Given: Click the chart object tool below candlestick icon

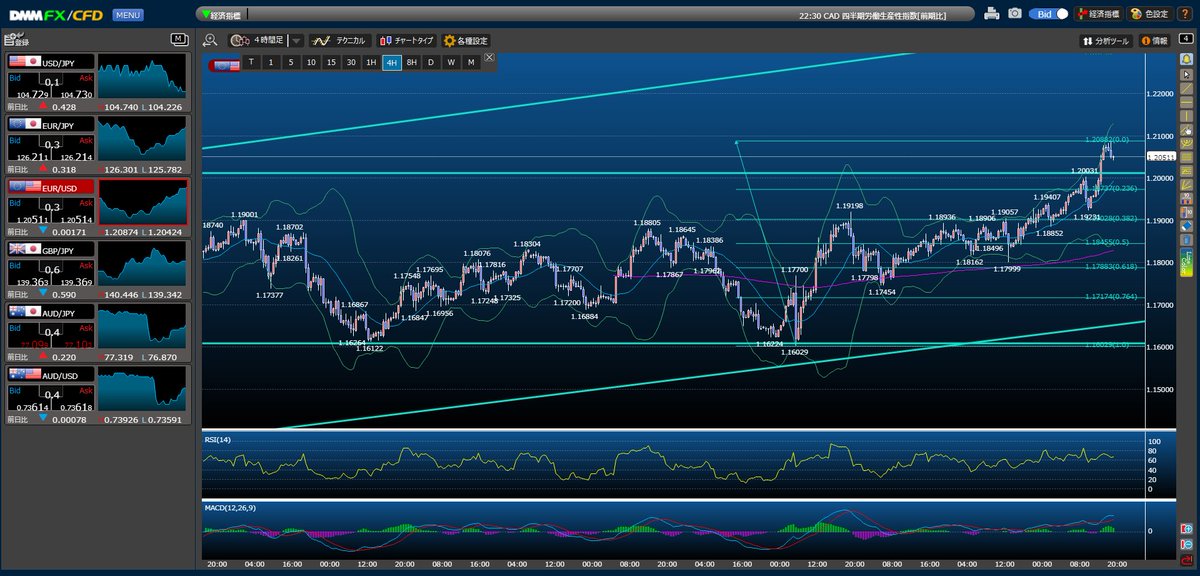Looking at the screenshot, I should coord(1186,210).
